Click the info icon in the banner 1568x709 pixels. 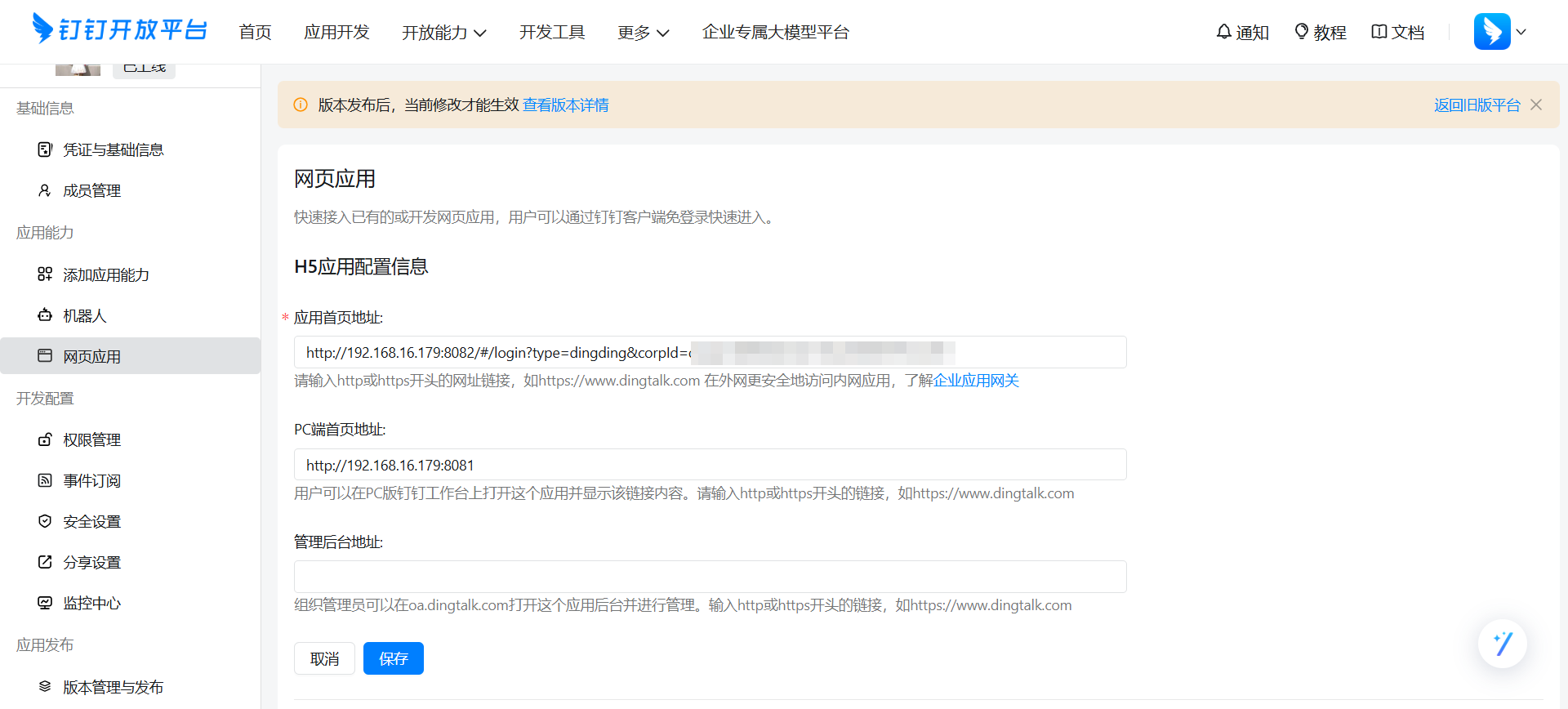coord(301,105)
